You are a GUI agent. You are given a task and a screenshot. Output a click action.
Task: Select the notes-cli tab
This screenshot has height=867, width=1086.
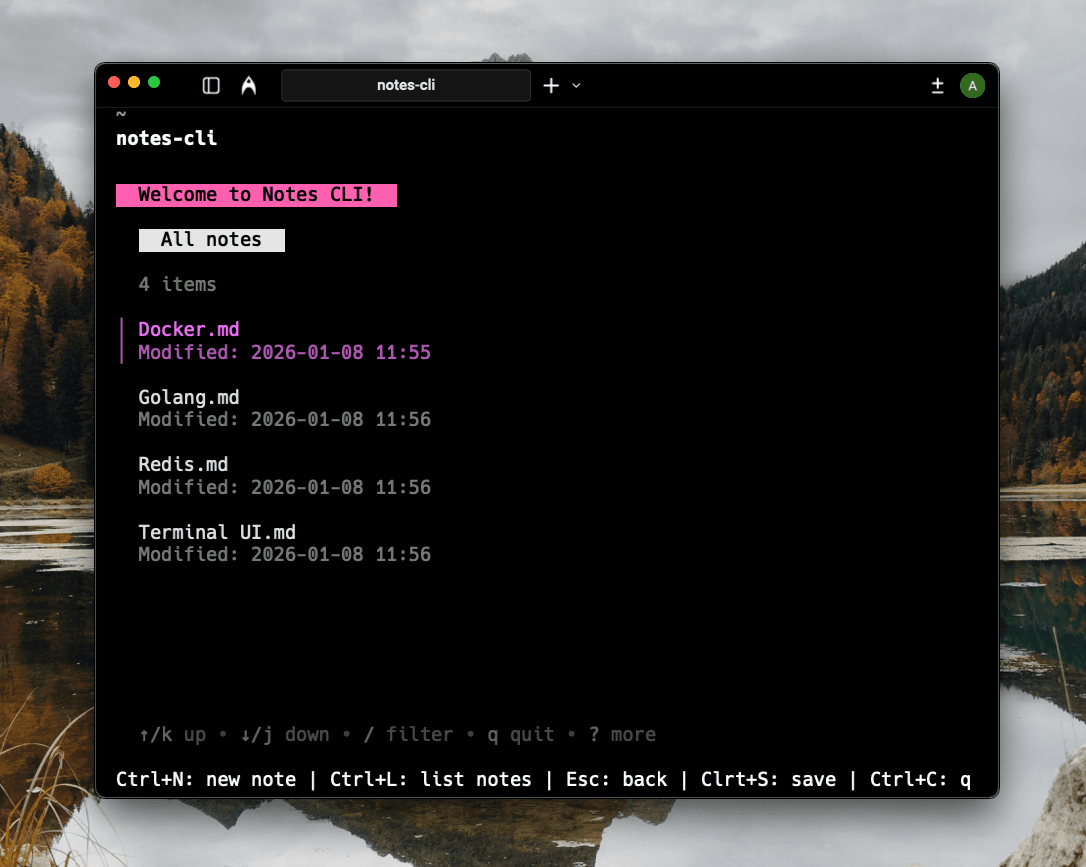tap(405, 85)
